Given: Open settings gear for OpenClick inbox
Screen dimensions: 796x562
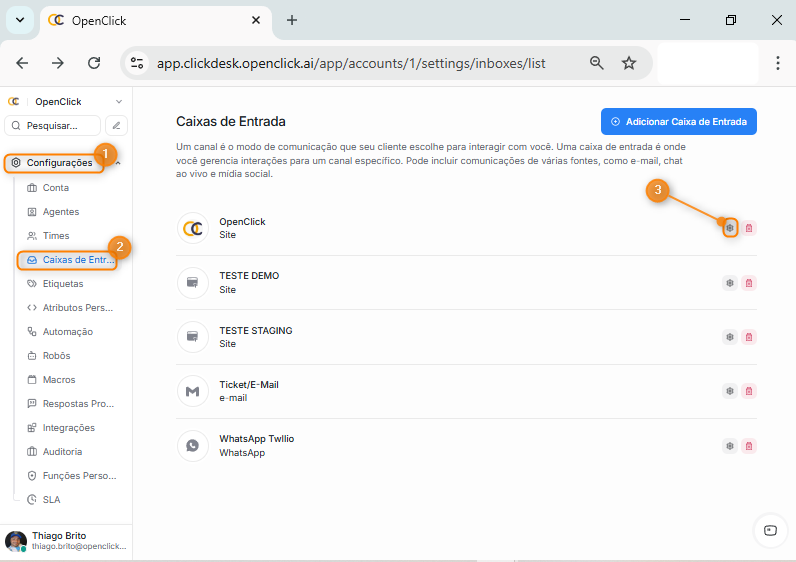Looking at the screenshot, I should pos(730,228).
